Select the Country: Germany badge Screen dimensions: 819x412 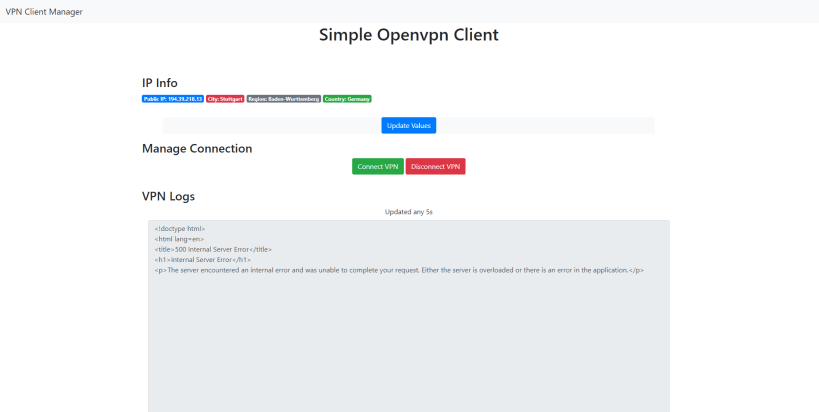tap(347, 99)
